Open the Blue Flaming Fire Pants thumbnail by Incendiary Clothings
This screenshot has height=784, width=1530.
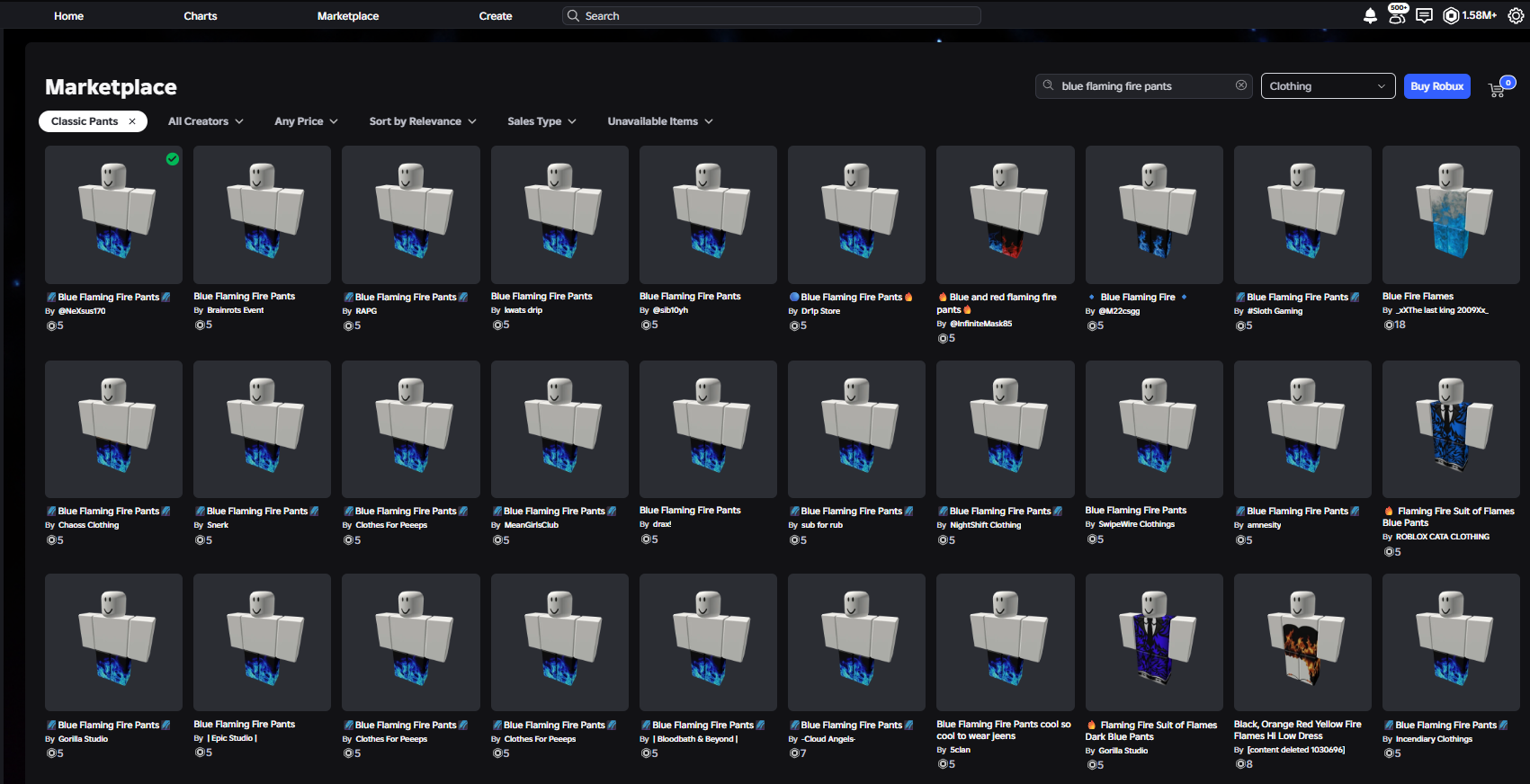pyautogui.click(x=1451, y=643)
